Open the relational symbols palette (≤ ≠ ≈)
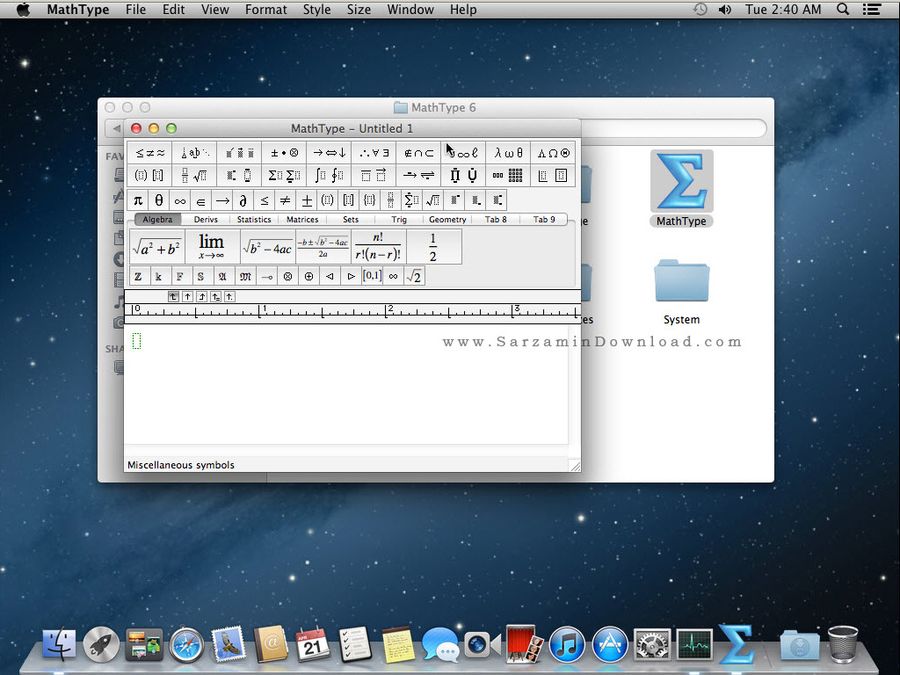Viewport: 900px width, 675px height. tap(149, 153)
